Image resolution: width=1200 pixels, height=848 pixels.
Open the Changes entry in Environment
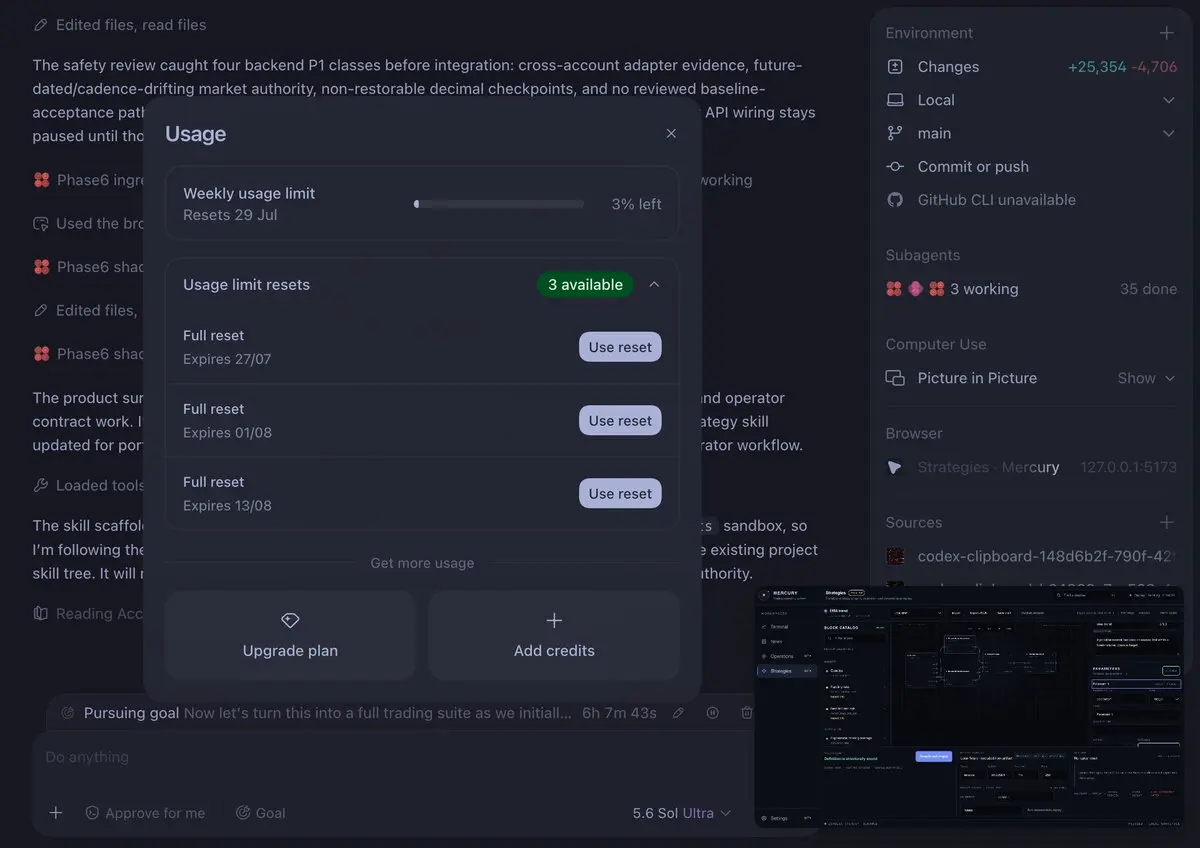coord(1031,67)
